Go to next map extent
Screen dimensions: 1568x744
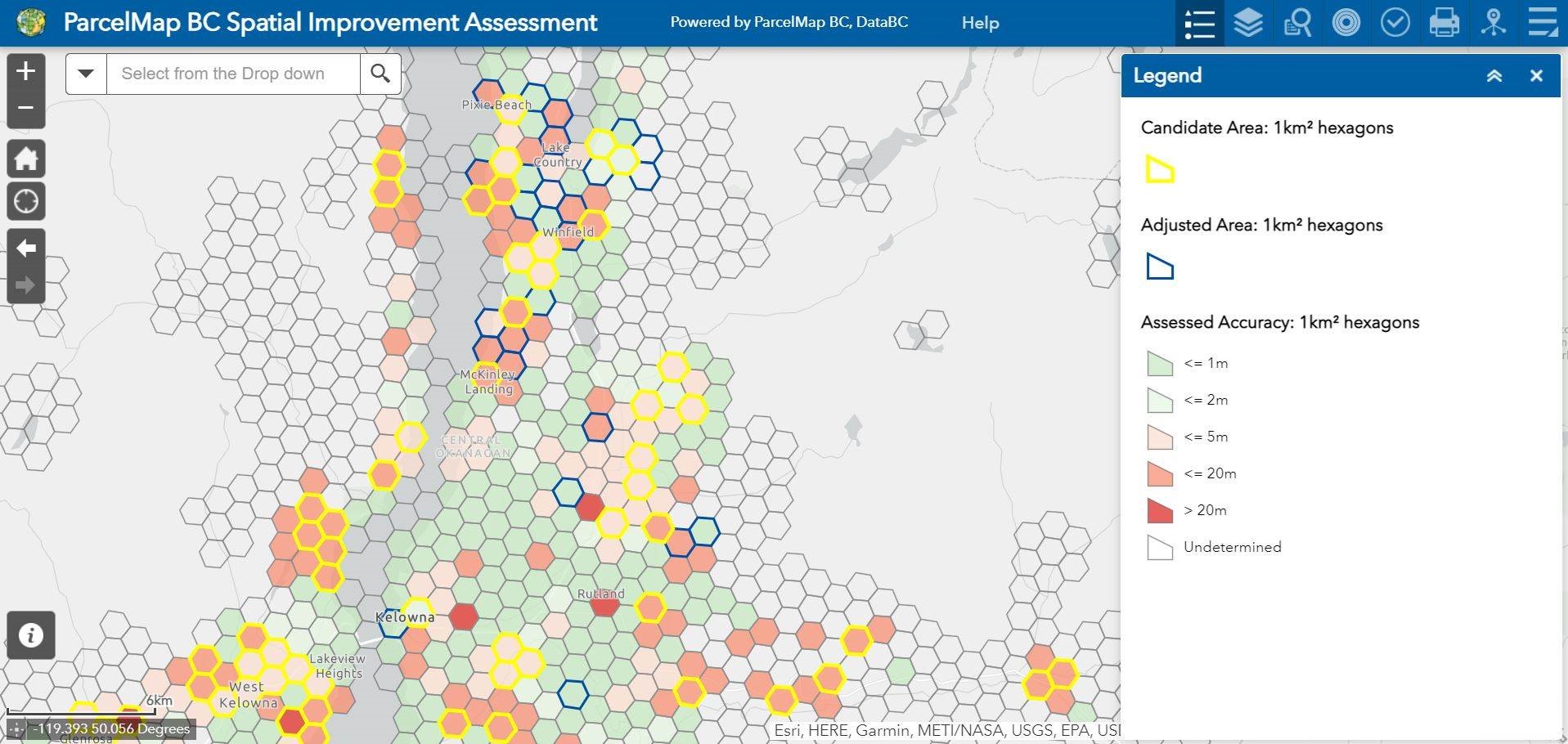pyautogui.click(x=25, y=285)
